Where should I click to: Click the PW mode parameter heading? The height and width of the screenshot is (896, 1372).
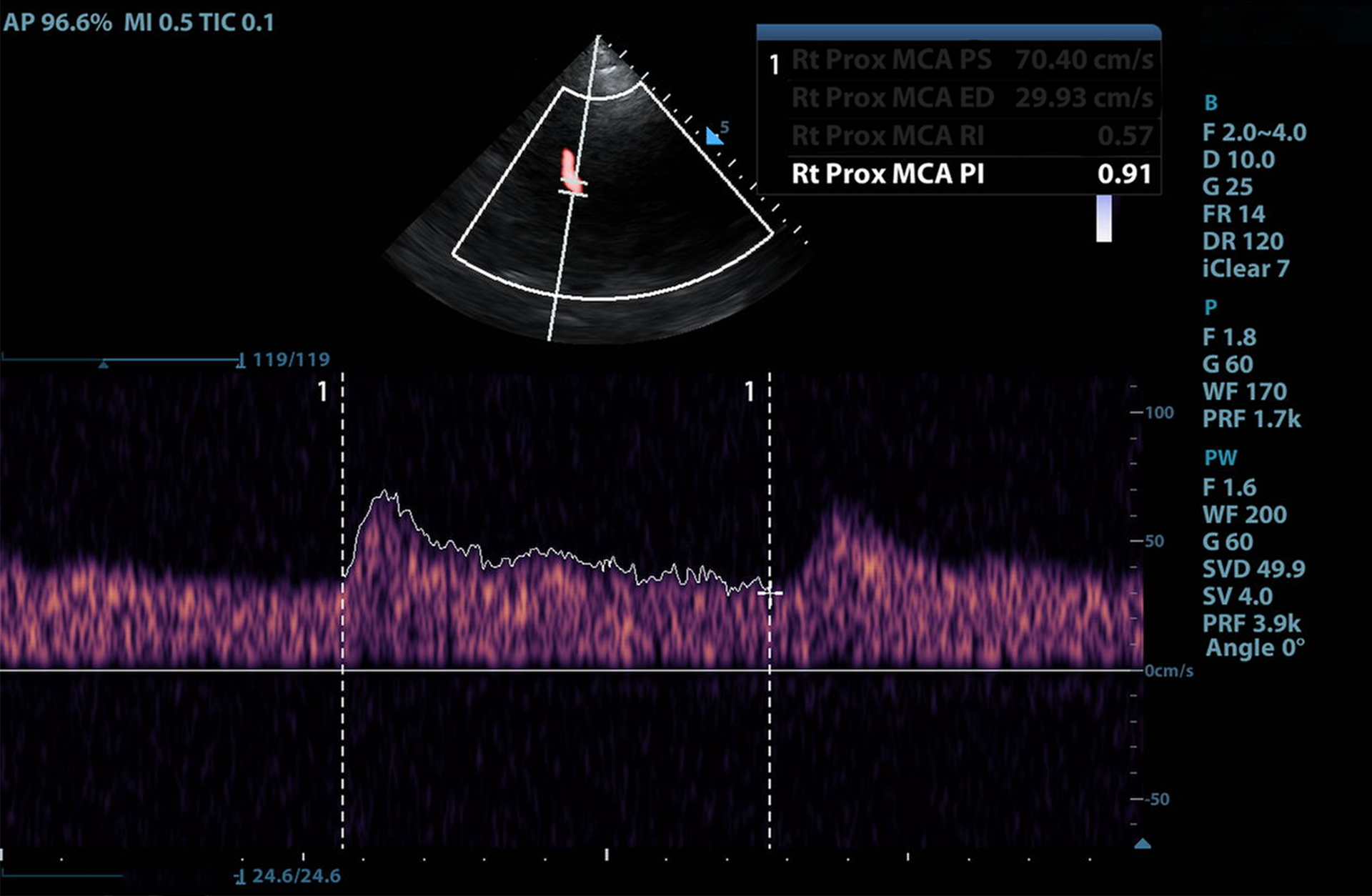pos(1220,458)
